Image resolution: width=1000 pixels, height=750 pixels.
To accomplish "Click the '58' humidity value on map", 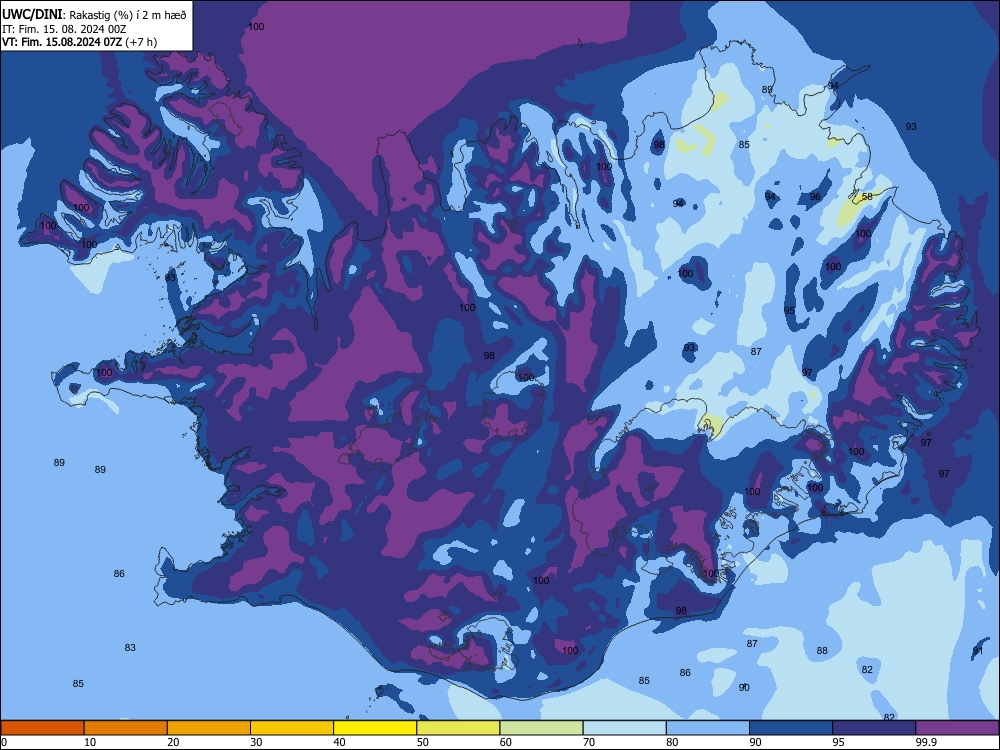I will pos(867,196).
